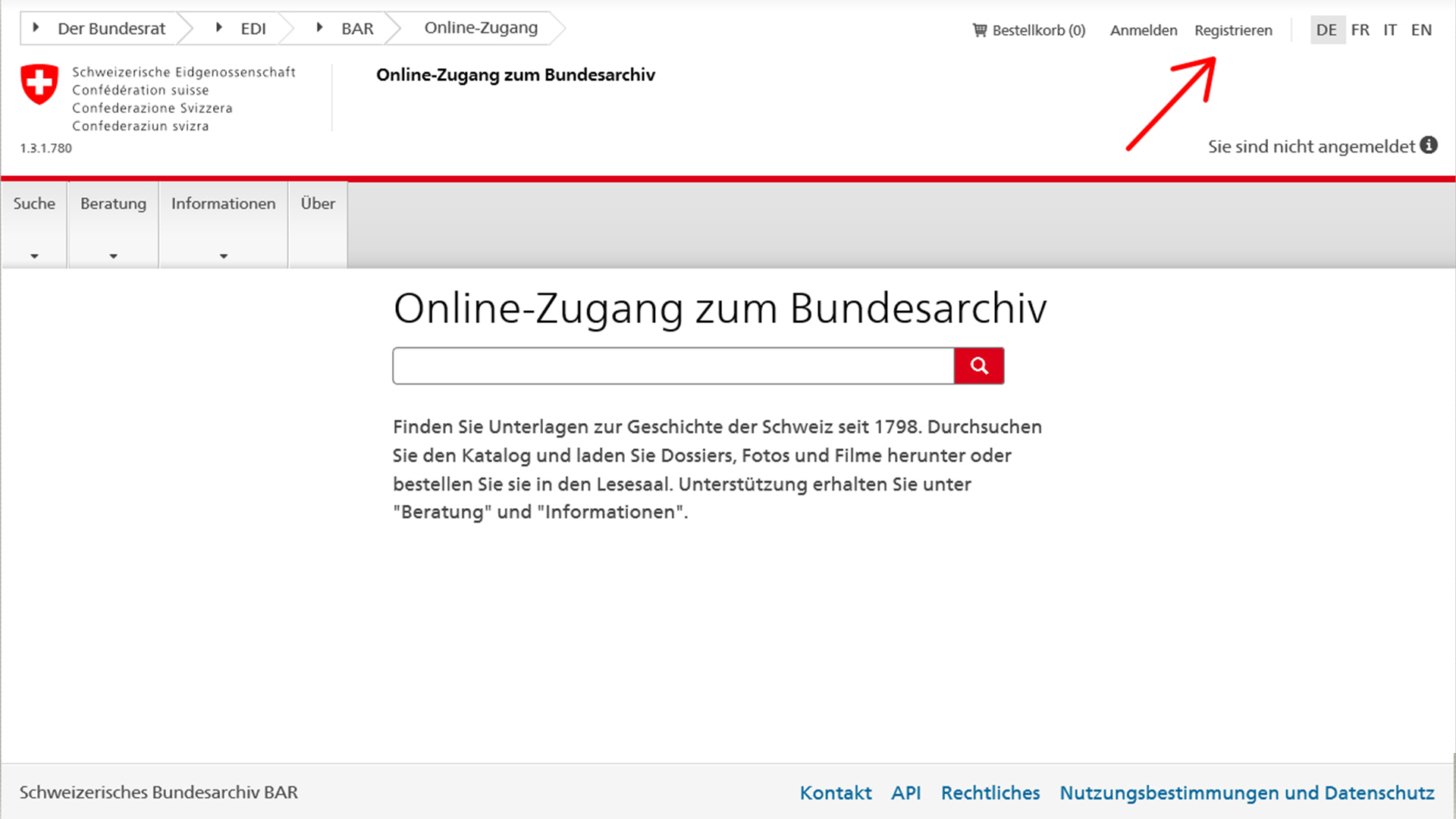Switch language to EN
This screenshot has height=819, width=1456.
pyautogui.click(x=1421, y=30)
